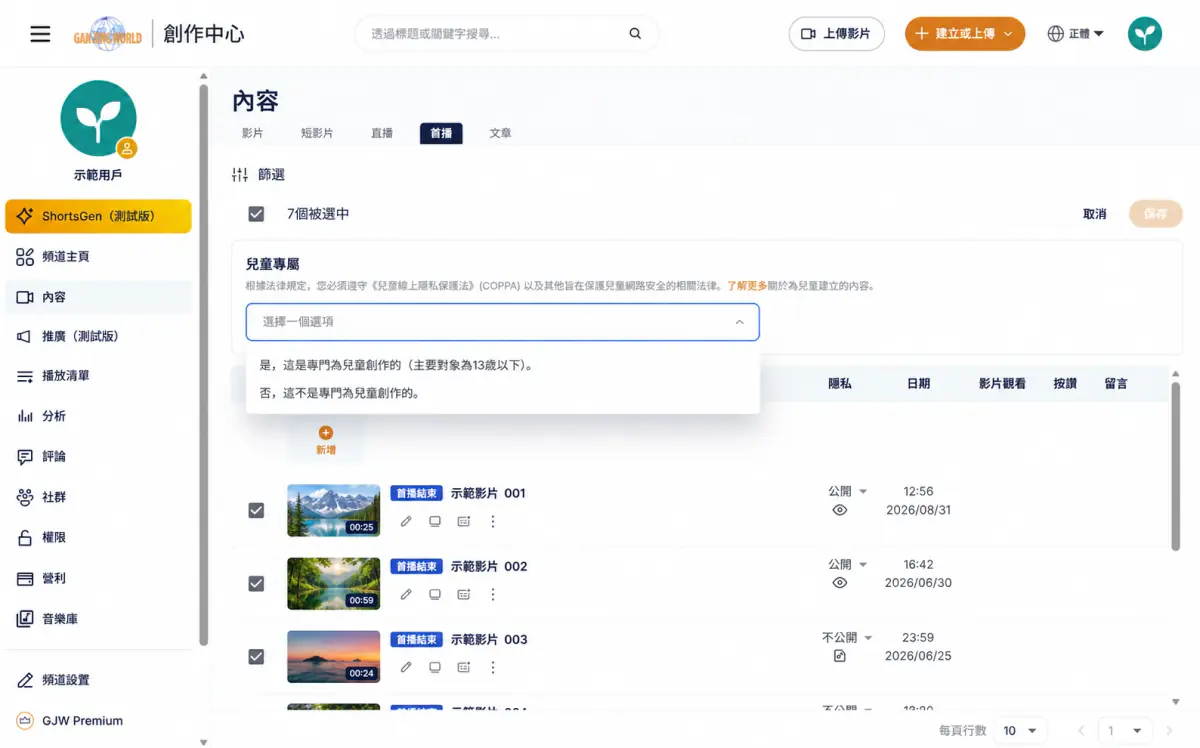Switch to the 文章 tab
Viewport: 1200px width, 748px height.
click(501, 133)
